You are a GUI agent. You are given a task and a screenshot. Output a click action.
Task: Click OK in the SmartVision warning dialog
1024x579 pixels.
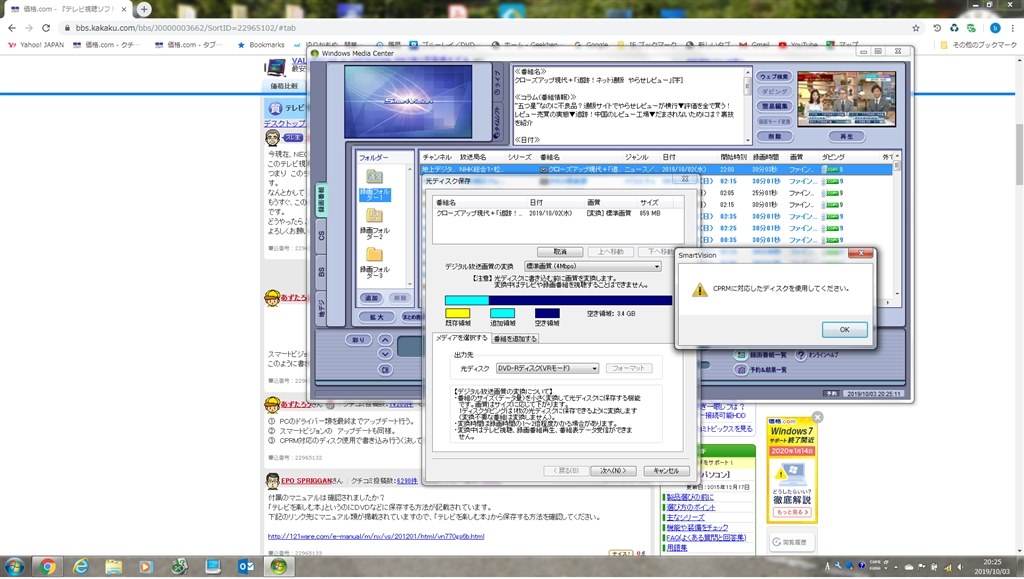(844, 330)
